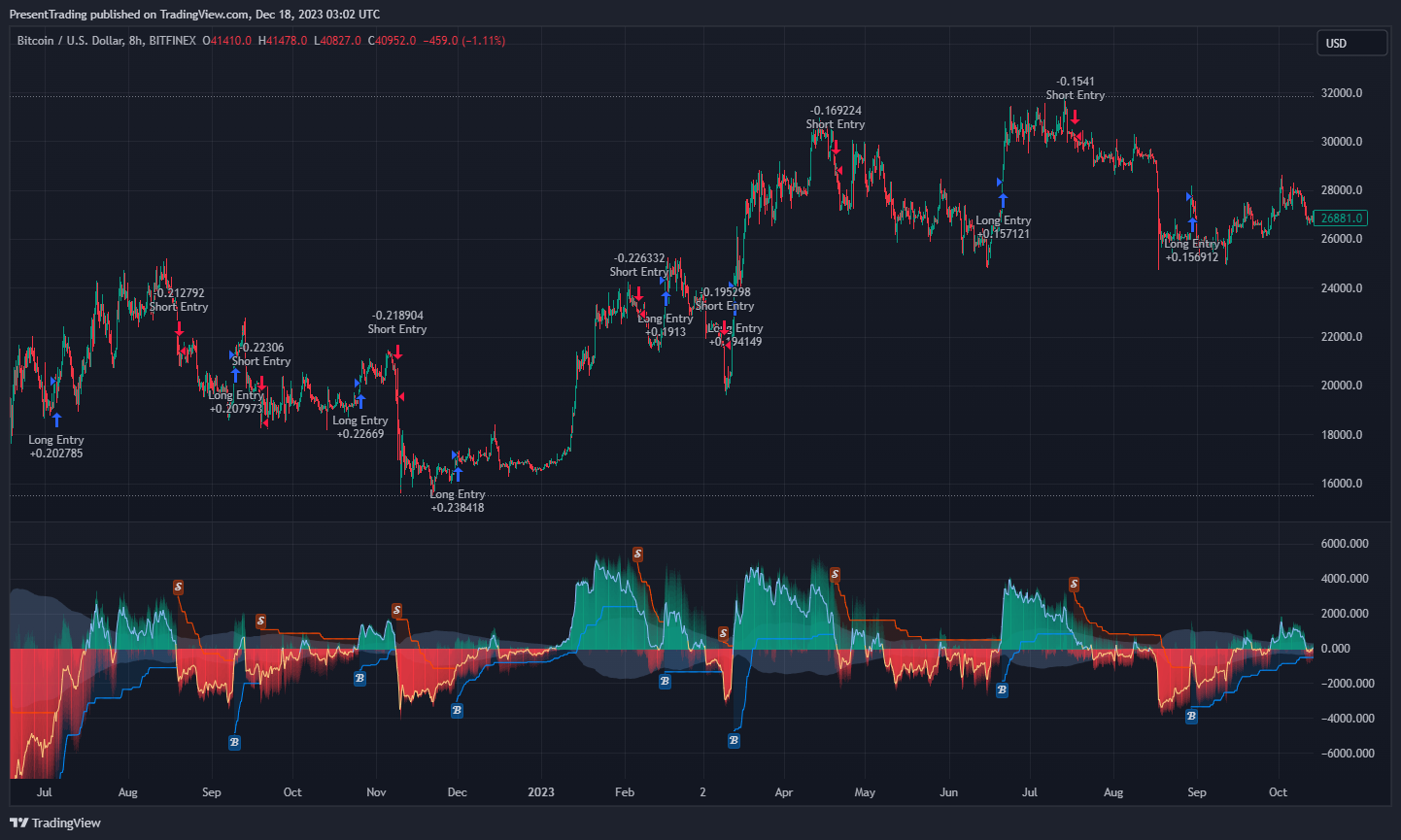Click the S sell marker in February

tap(637, 554)
